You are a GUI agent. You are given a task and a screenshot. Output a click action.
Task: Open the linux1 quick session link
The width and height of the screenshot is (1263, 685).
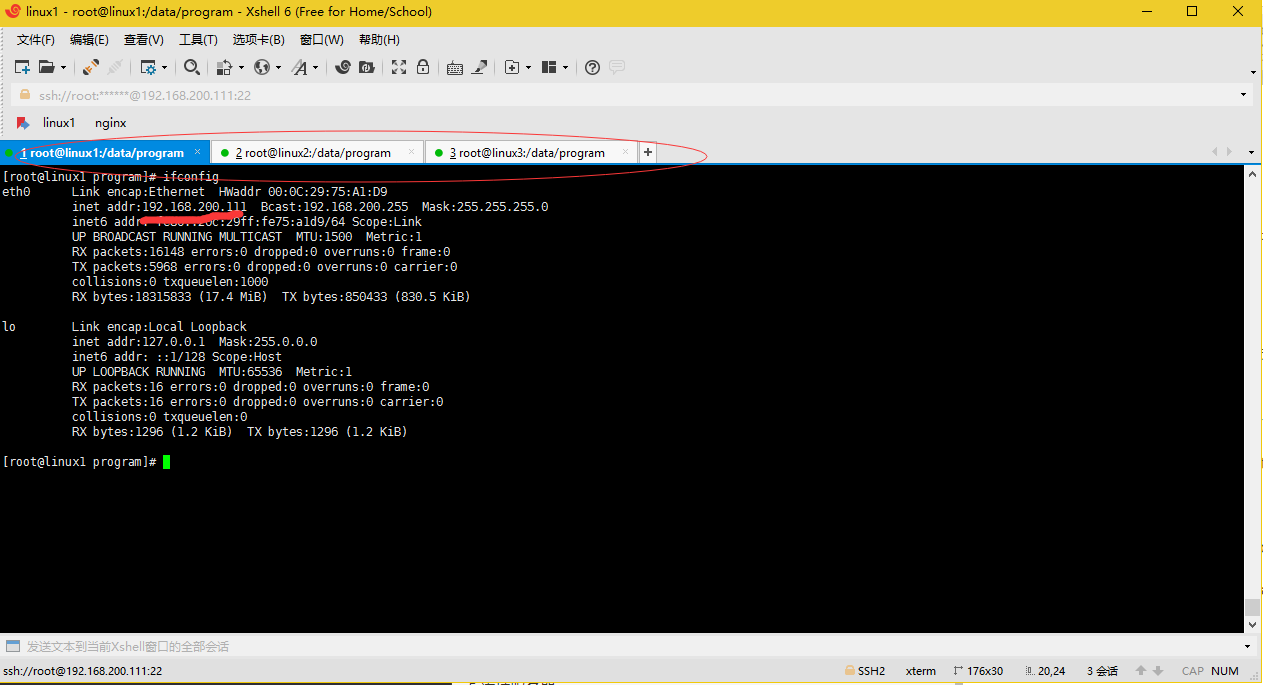pyautogui.click(x=59, y=123)
